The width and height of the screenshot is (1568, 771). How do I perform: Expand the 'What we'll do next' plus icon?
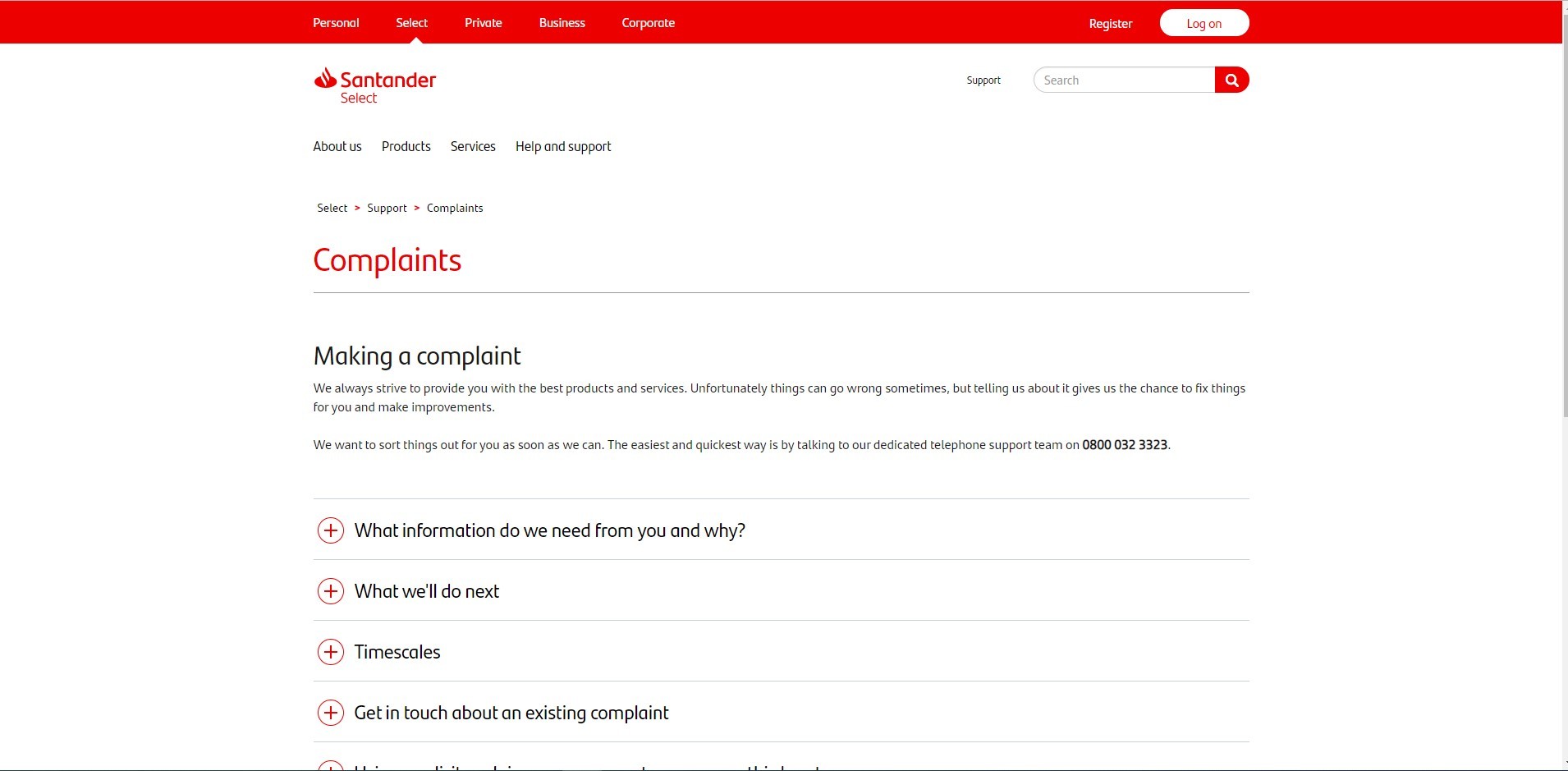(x=331, y=591)
